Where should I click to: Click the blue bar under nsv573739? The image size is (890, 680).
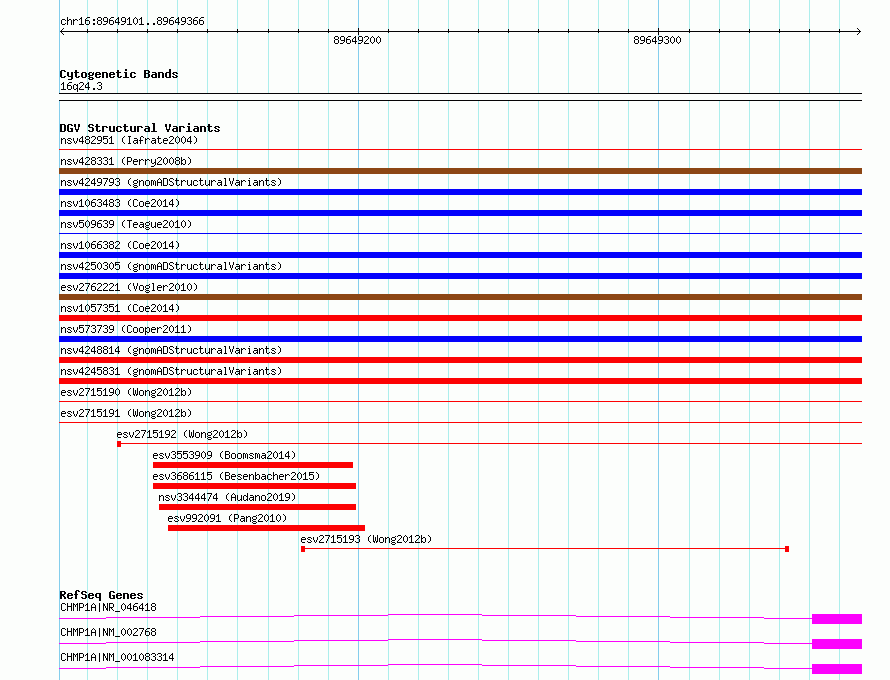[460, 339]
